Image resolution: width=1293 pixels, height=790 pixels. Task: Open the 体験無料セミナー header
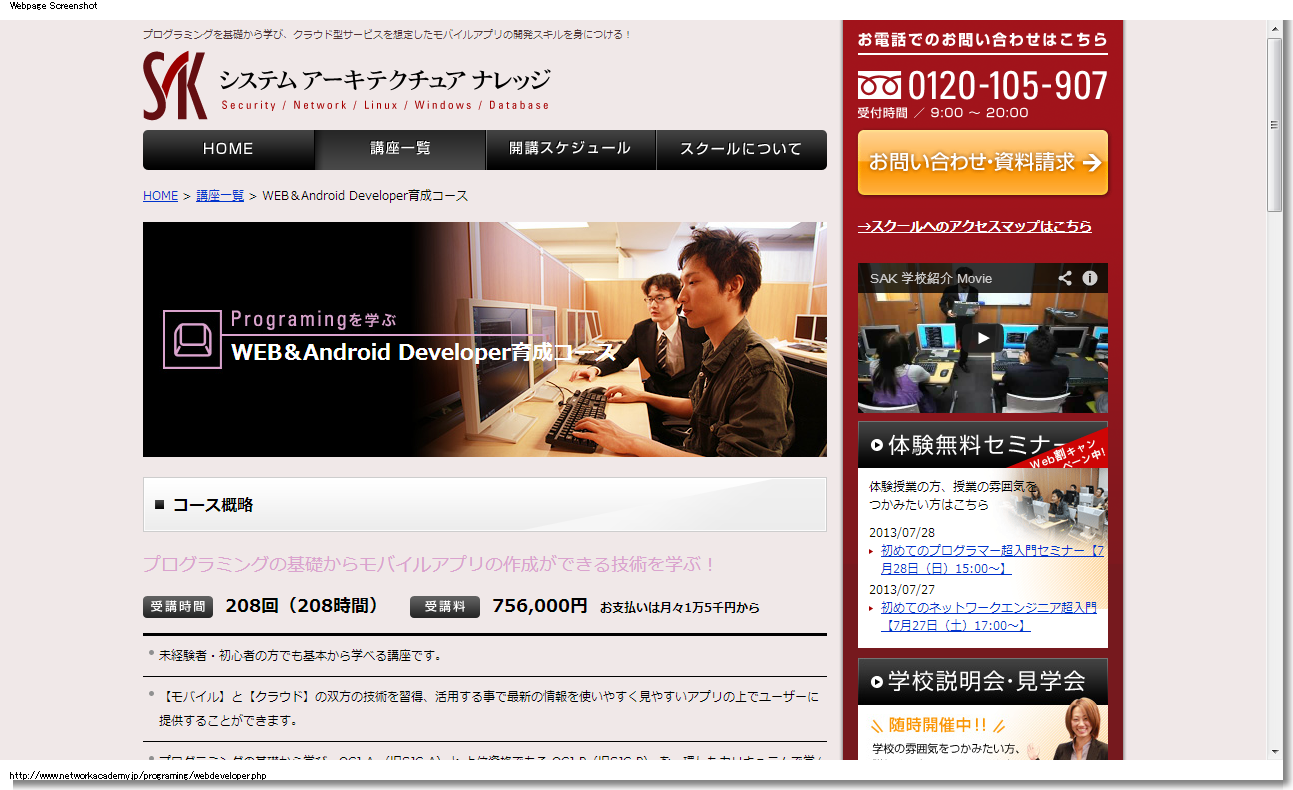pos(983,445)
